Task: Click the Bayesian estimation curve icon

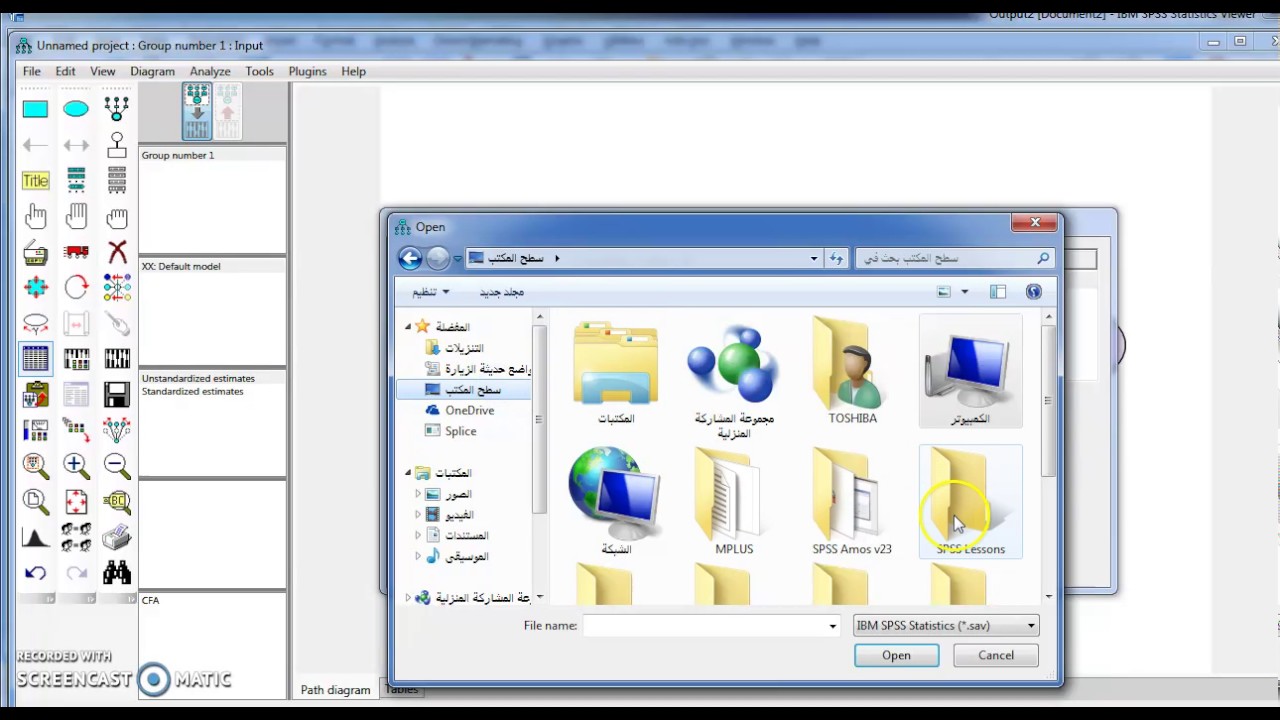Action: (35, 538)
